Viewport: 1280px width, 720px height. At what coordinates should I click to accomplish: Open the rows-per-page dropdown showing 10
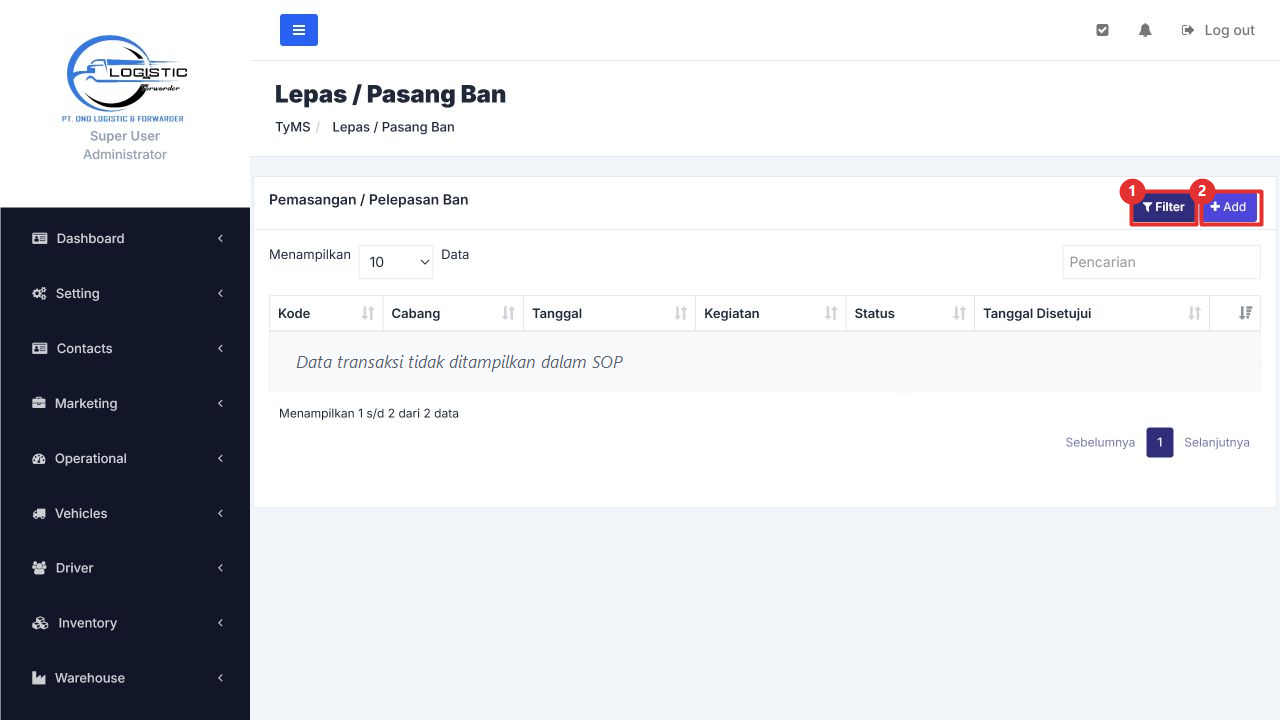click(396, 262)
